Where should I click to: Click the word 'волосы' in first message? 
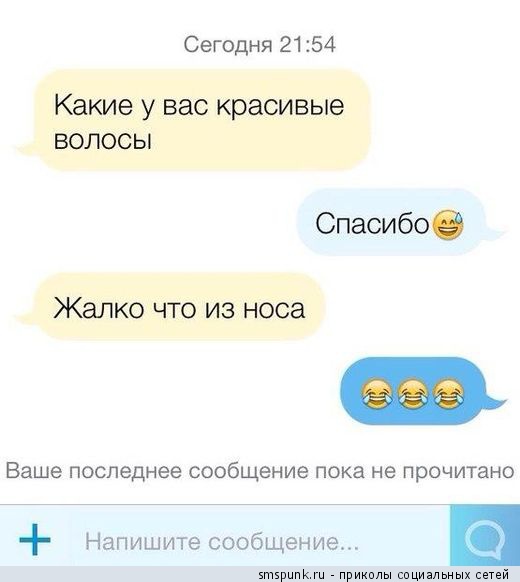(103, 140)
